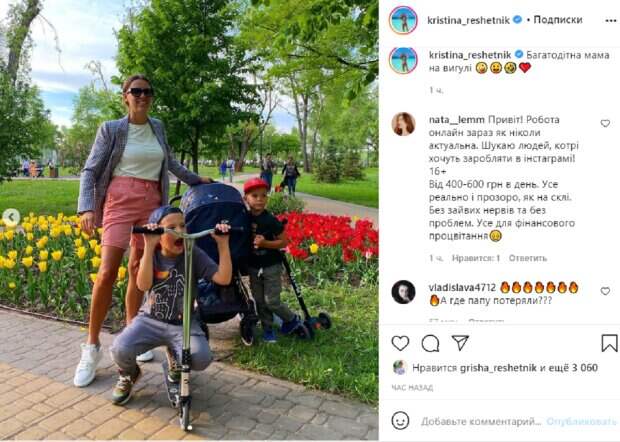Click the Опубликовать post button
The image size is (620, 442).
pos(581,421)
